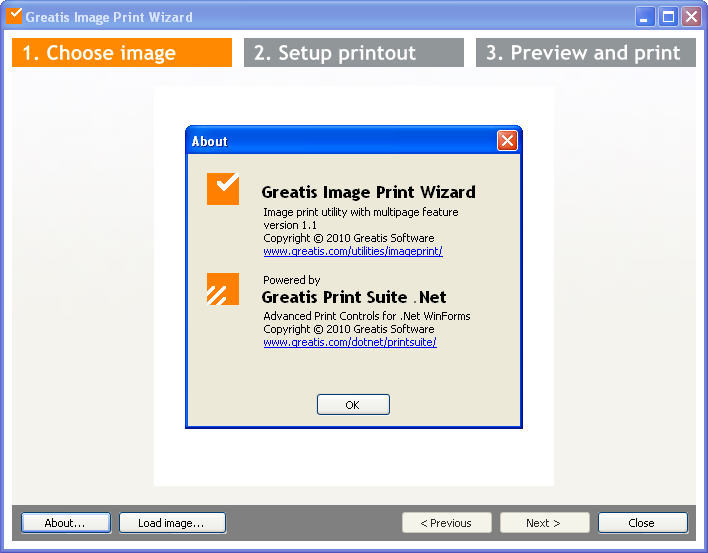This screenshot has width=708, height=553.
Task: Switch to the 2. Setup printout step
Action: click(354, 53)
